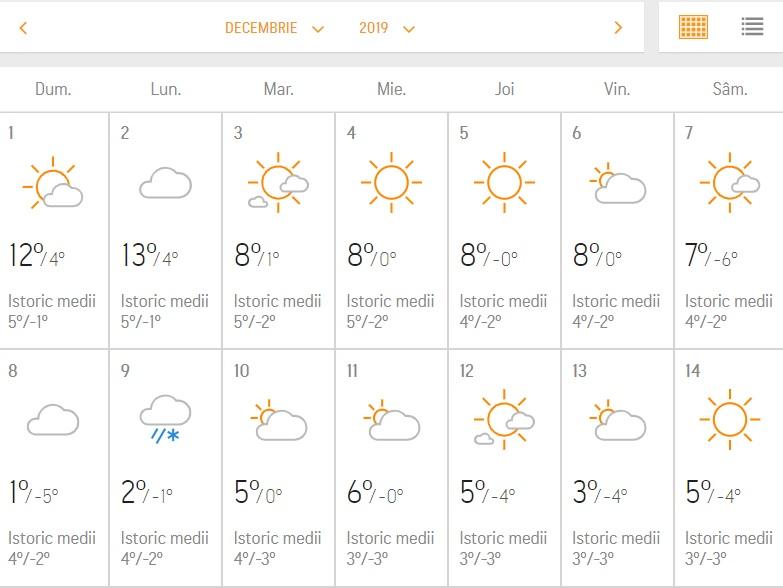Screen dimensions: 783x588
Task: Click the partly sunny icon for December 1
Action: click(53, 184)
